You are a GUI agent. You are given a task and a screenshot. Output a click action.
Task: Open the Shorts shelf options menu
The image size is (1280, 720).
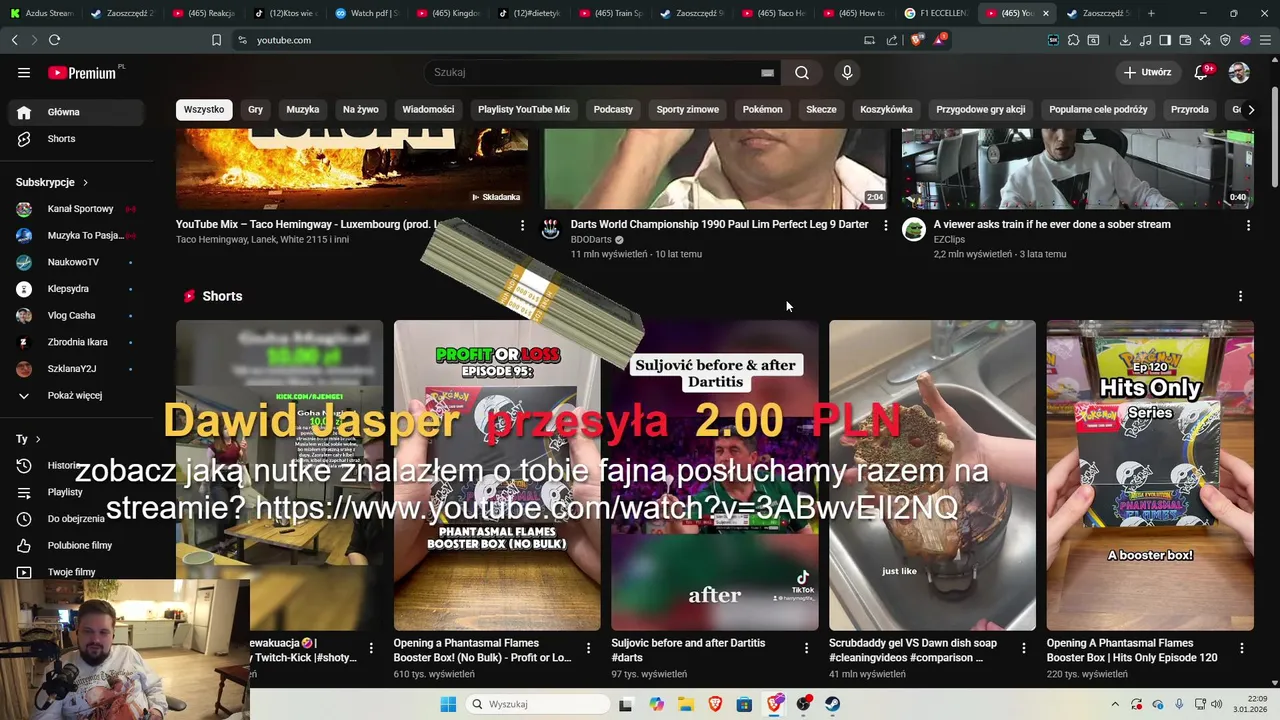click(1240, 296)
